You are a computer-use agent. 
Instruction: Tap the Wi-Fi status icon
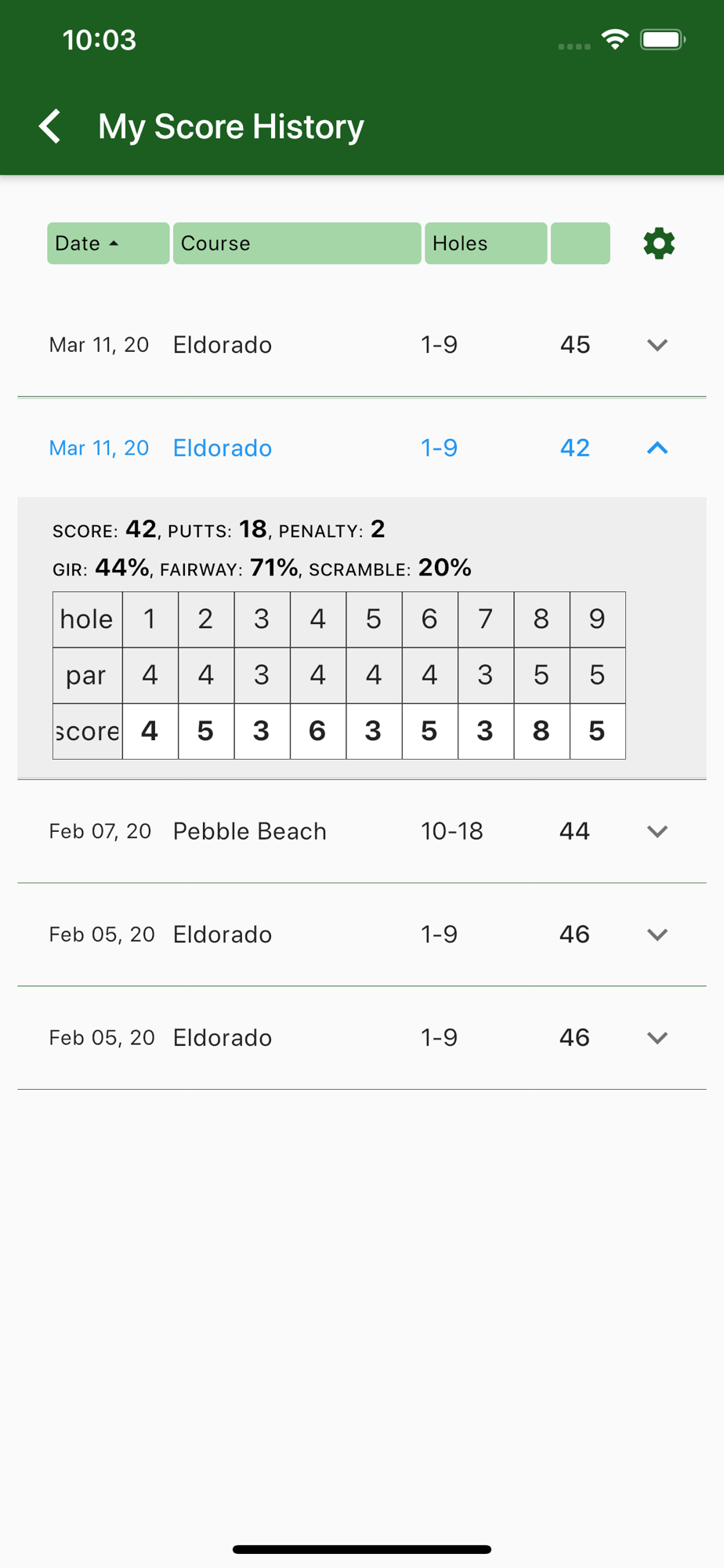pyautogui.click(x=615, y=39)
